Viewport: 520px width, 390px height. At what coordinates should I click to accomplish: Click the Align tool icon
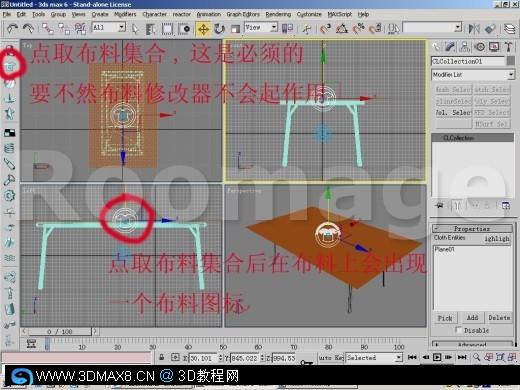click(490, 29)
